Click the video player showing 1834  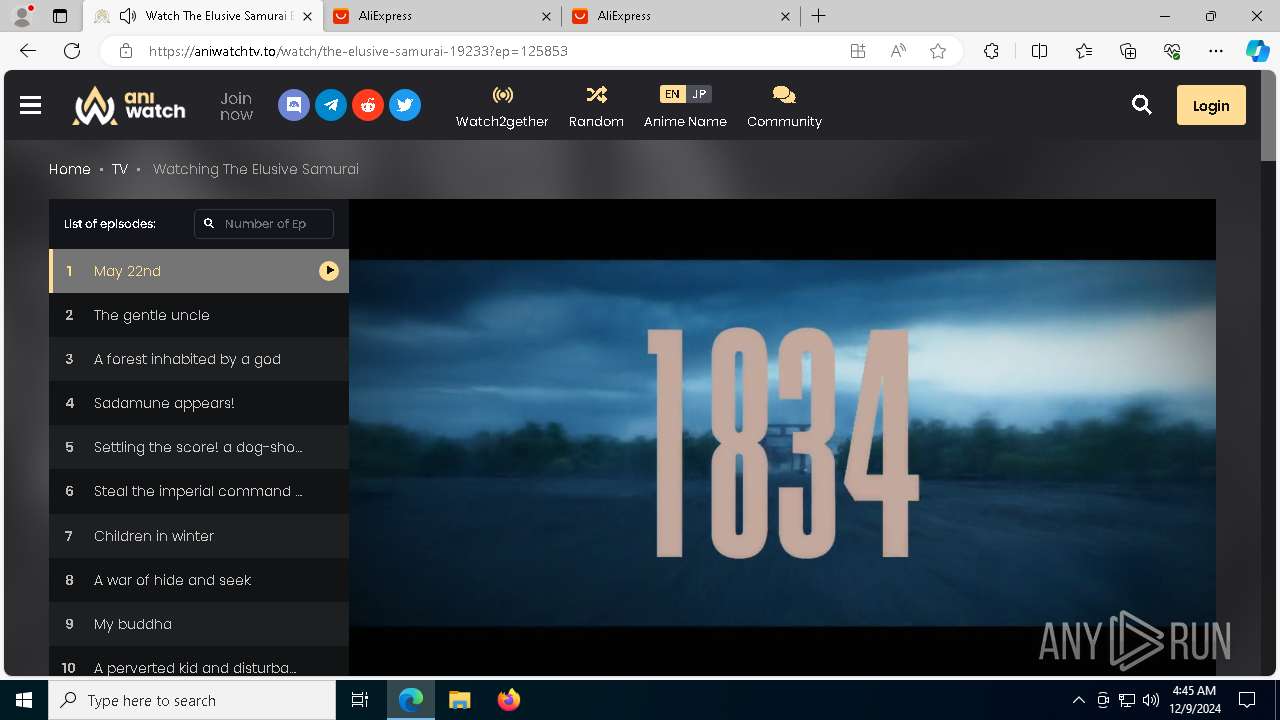(x=782, y=437)
